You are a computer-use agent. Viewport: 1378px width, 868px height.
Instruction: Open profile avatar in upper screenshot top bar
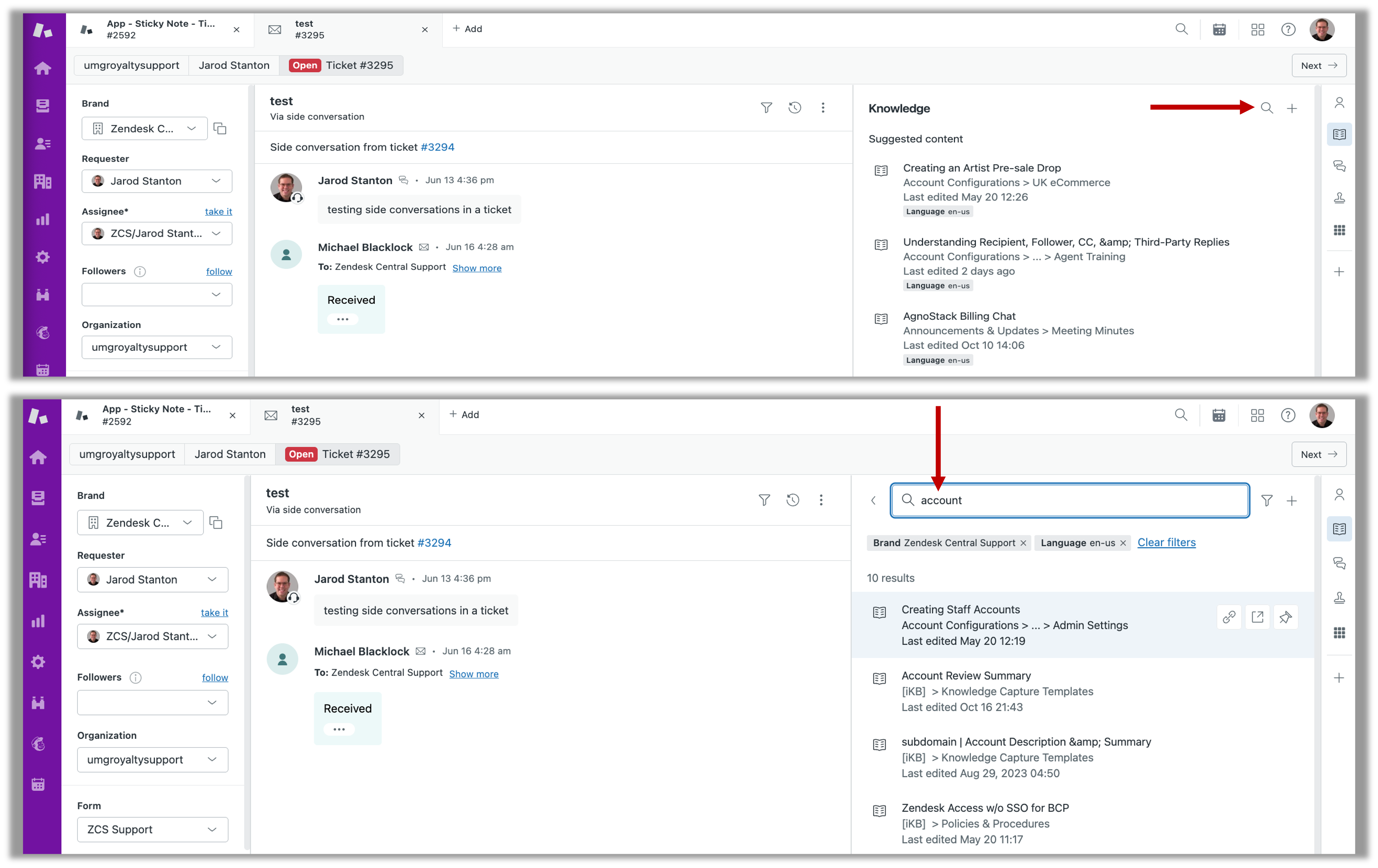(1322, 29)
